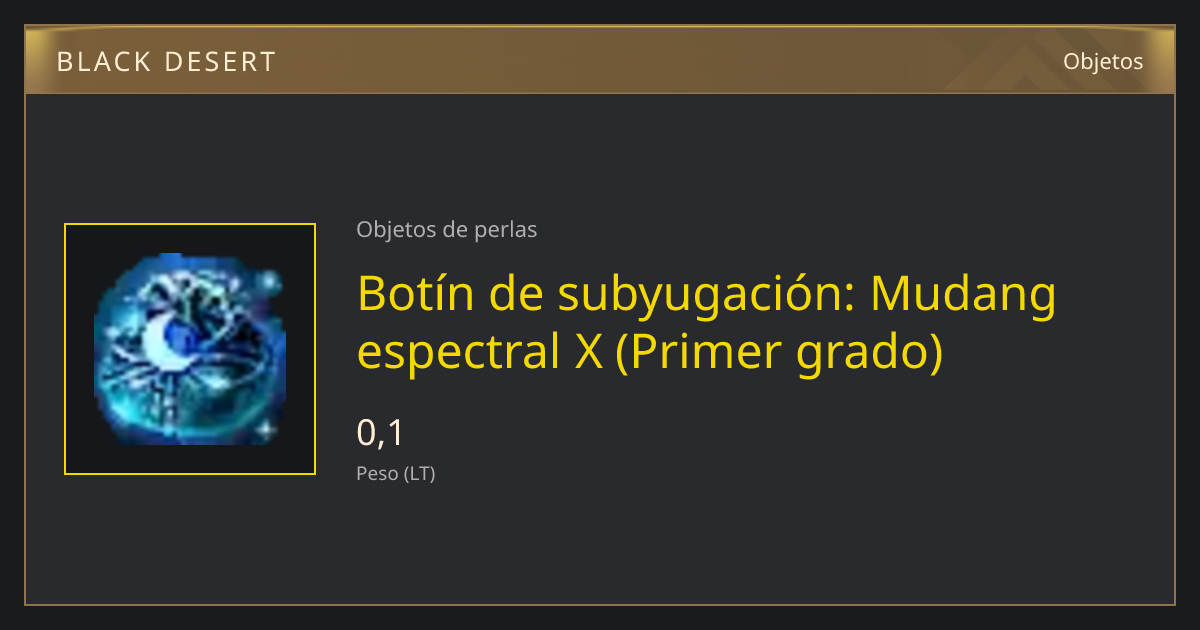Click the crescent moon in the item icon
The width and height of the screenshot is (1200, 630).
(x=163, y=342)
